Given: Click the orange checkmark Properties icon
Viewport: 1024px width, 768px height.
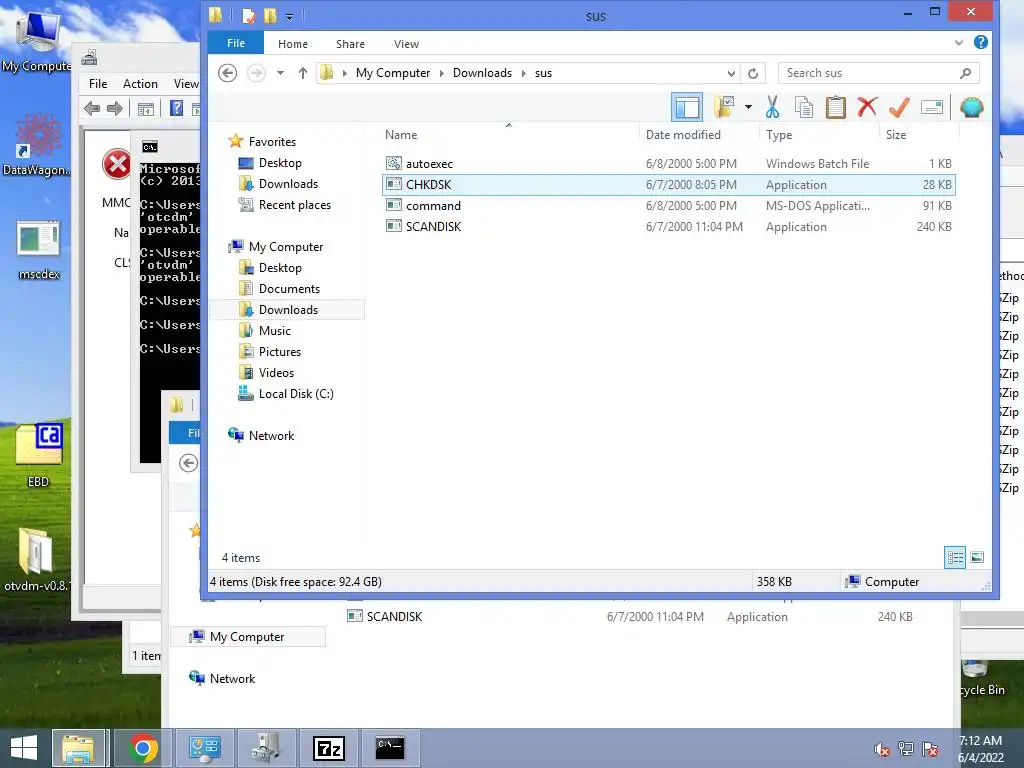Looking at the screenshot, I should coord(899,107).
